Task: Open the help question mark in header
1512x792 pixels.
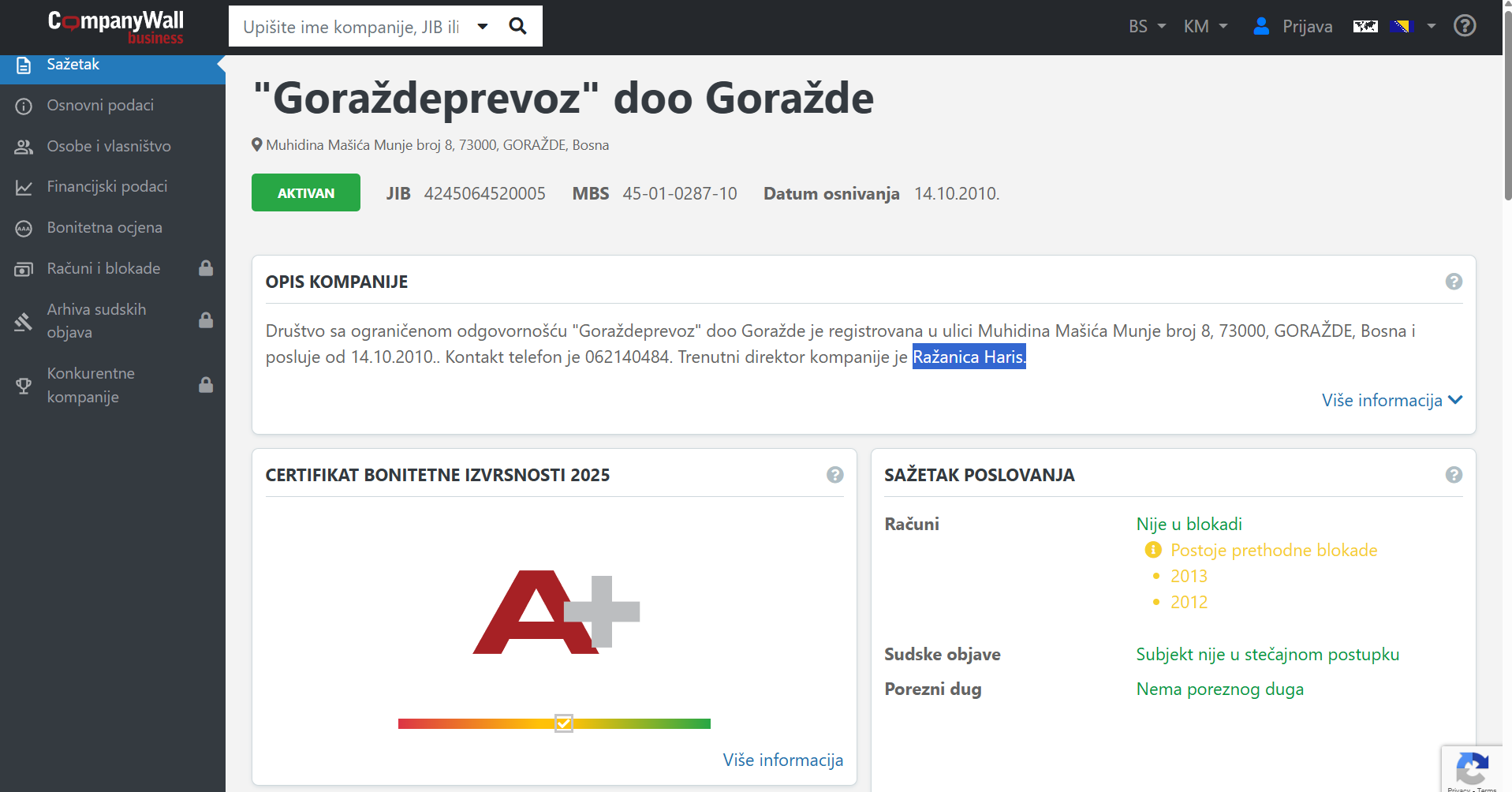Action: pyautogui.click(x=1465, y=26)
